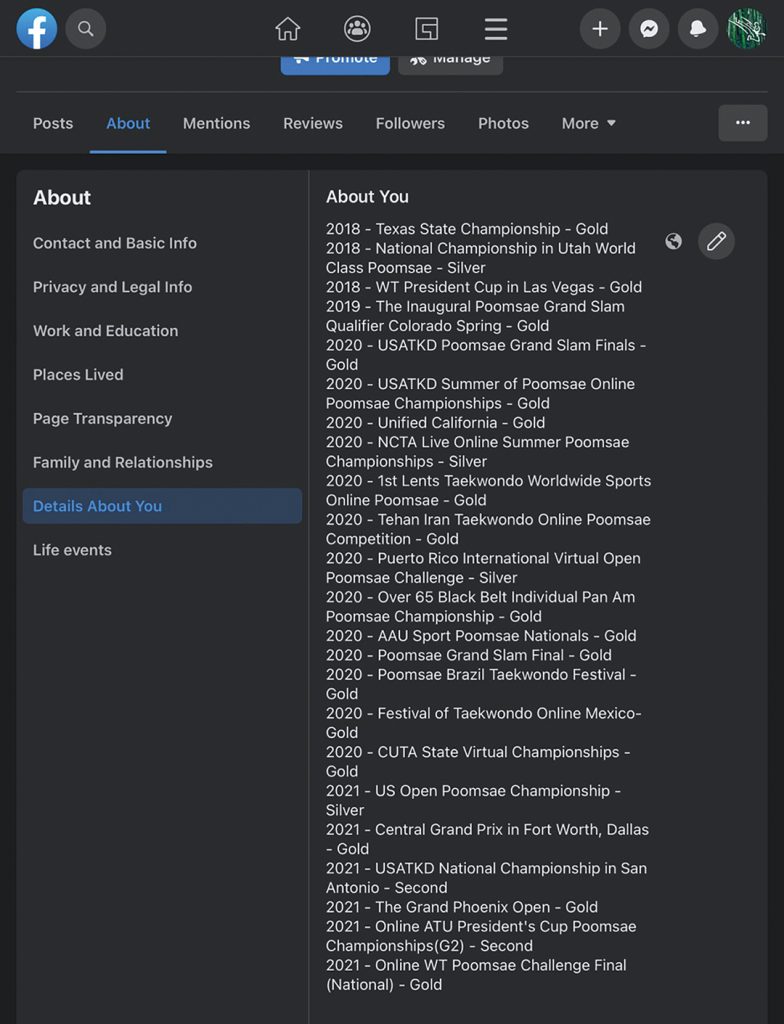Change audience via globe privacy icon
The image size is (784, 1024).
674,242
